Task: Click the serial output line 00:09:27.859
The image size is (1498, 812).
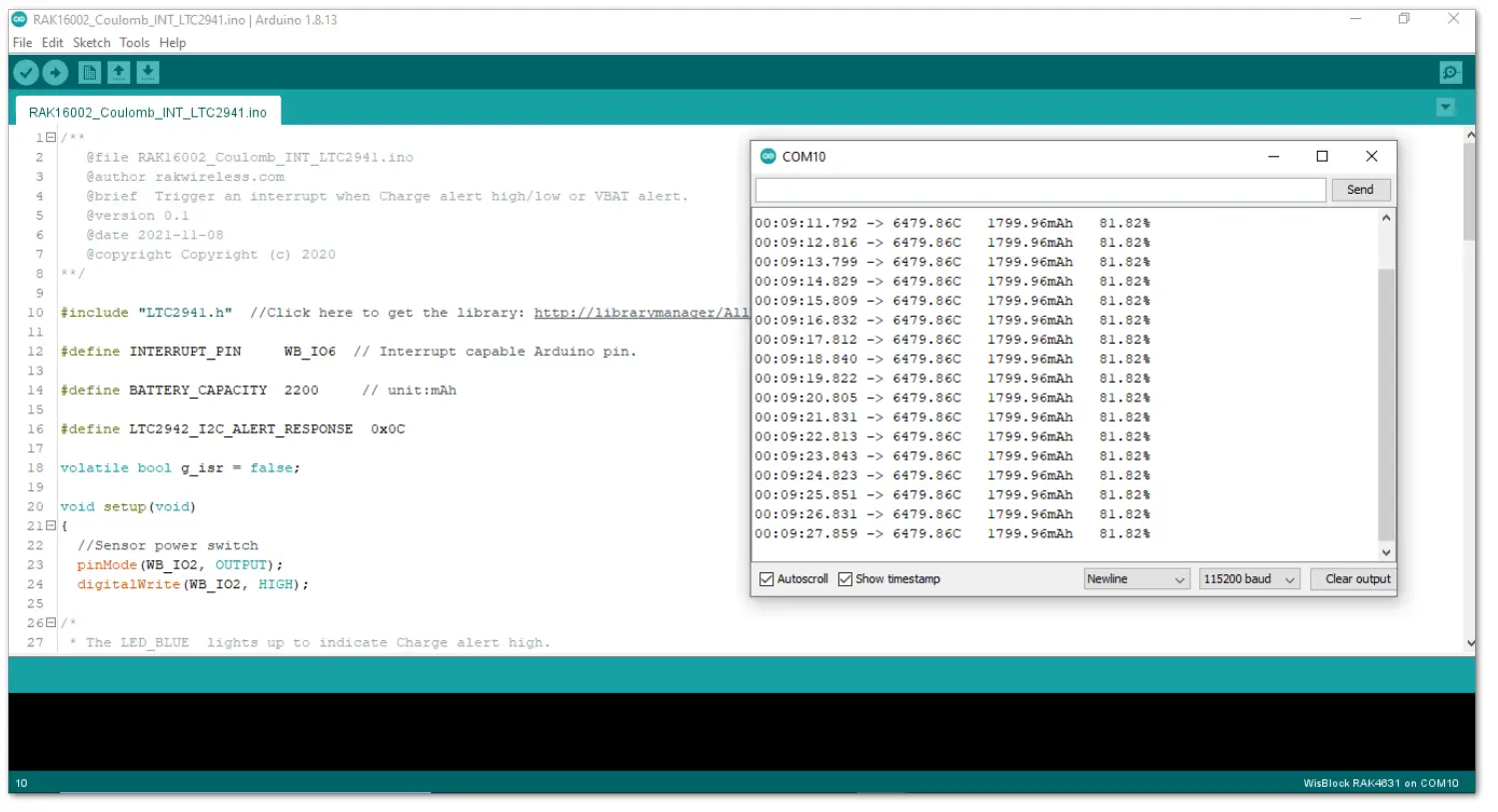Action: [x=952, y=534]
